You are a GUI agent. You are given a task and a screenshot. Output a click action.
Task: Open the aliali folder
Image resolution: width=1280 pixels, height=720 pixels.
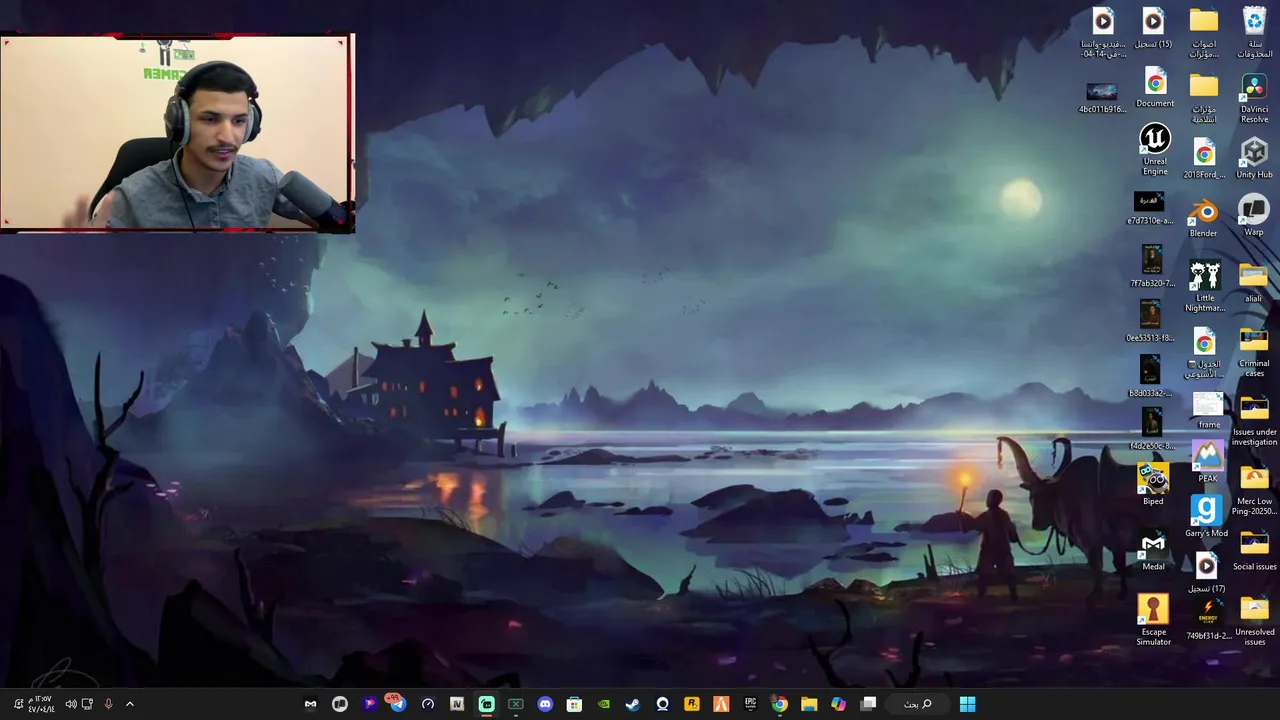tap(1253, 282)
